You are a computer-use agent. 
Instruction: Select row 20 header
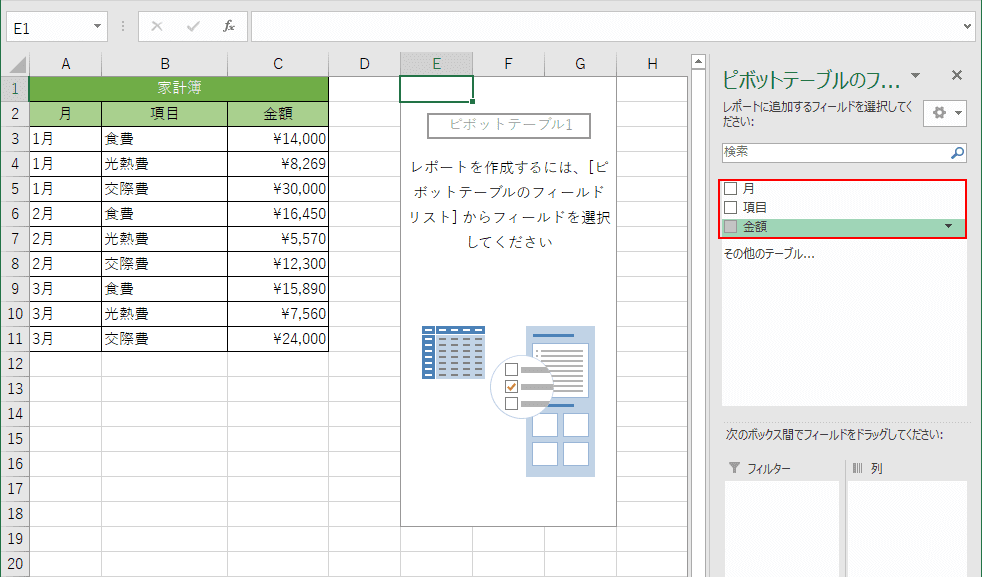click(x=15, y=564)
